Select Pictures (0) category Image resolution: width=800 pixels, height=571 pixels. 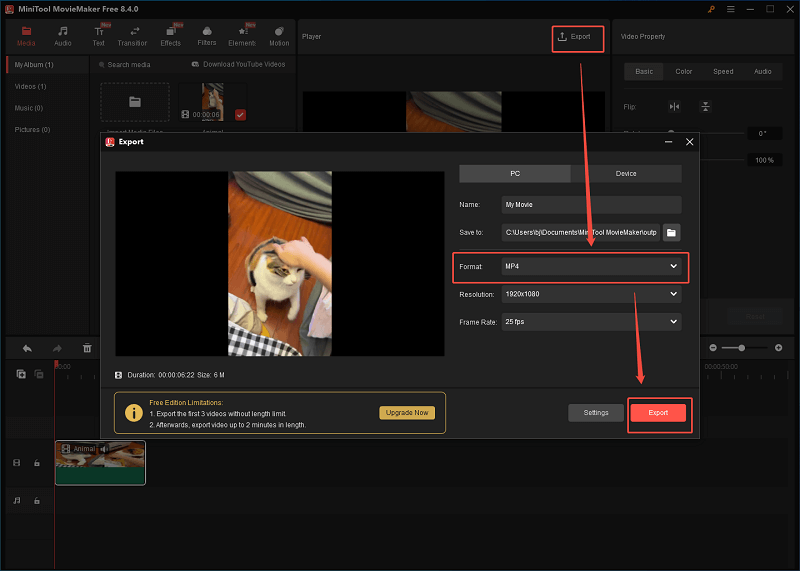click(x=32, y=130)
